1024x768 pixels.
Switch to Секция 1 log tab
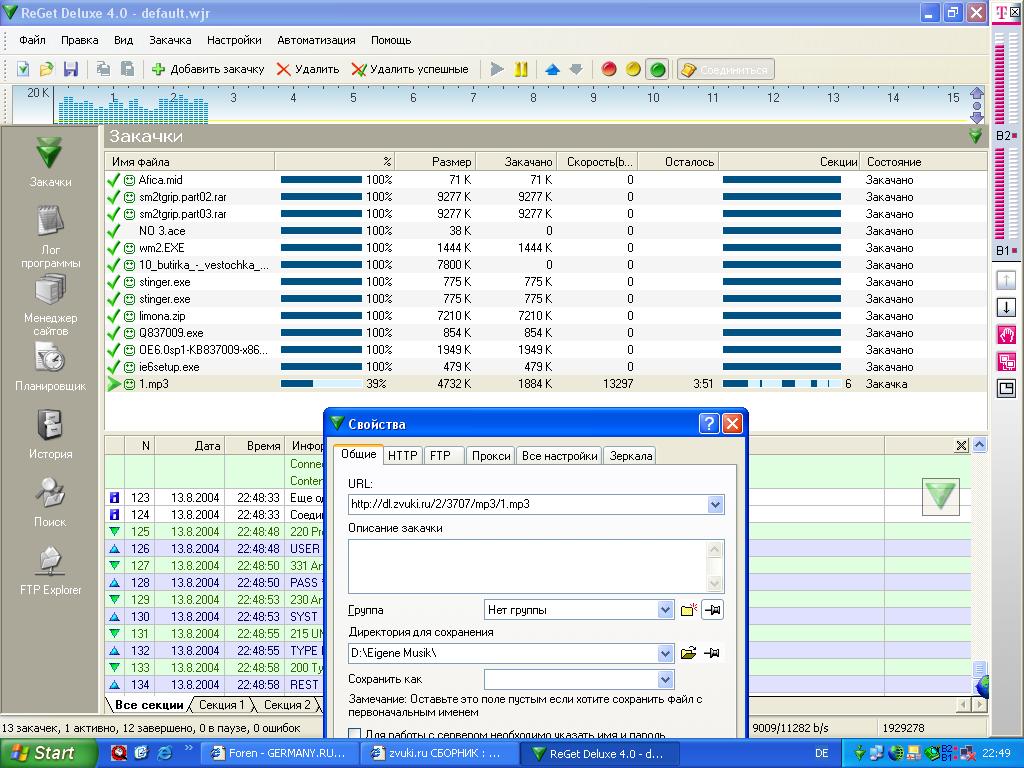click(221, 705)
